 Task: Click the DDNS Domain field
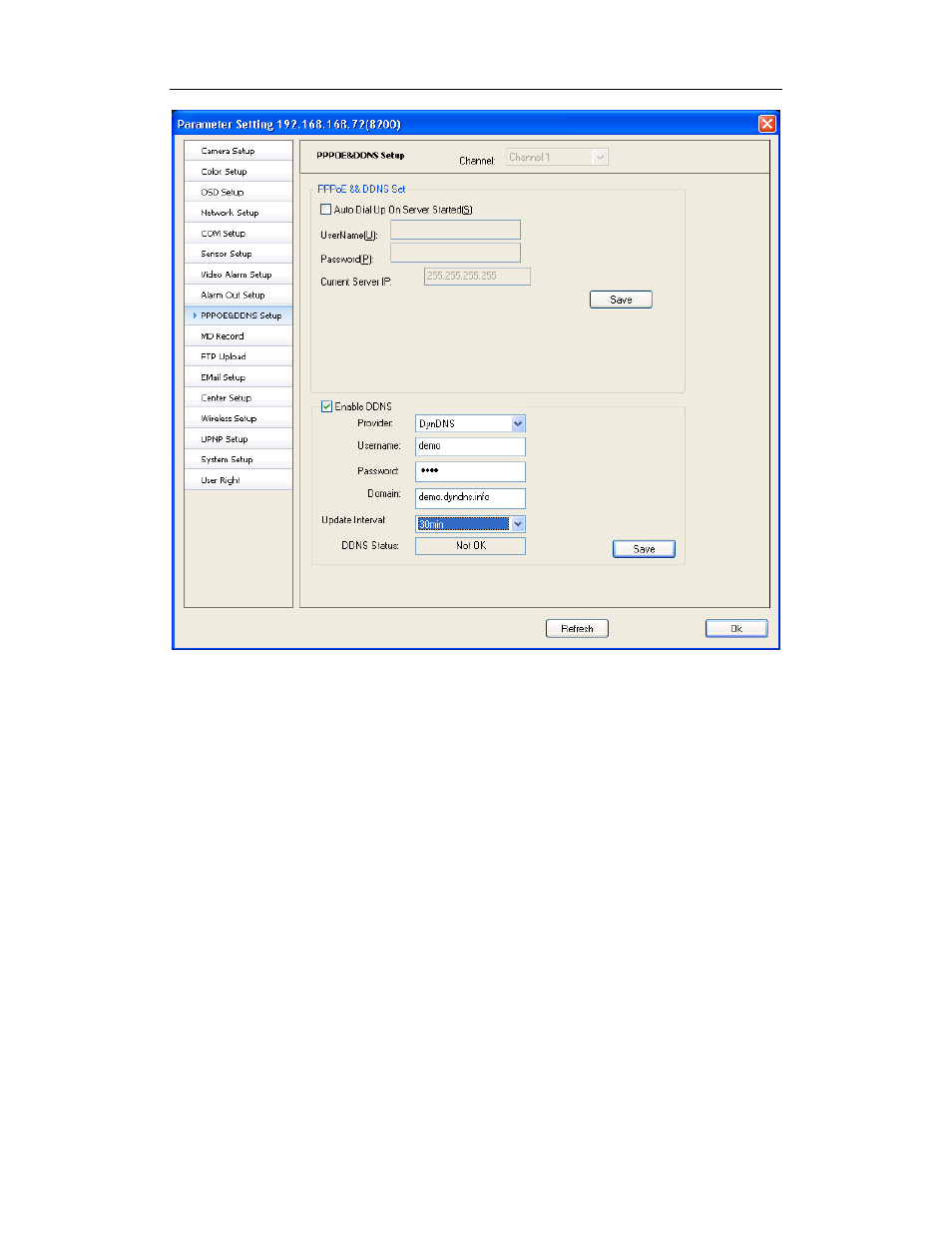(470, 497)
